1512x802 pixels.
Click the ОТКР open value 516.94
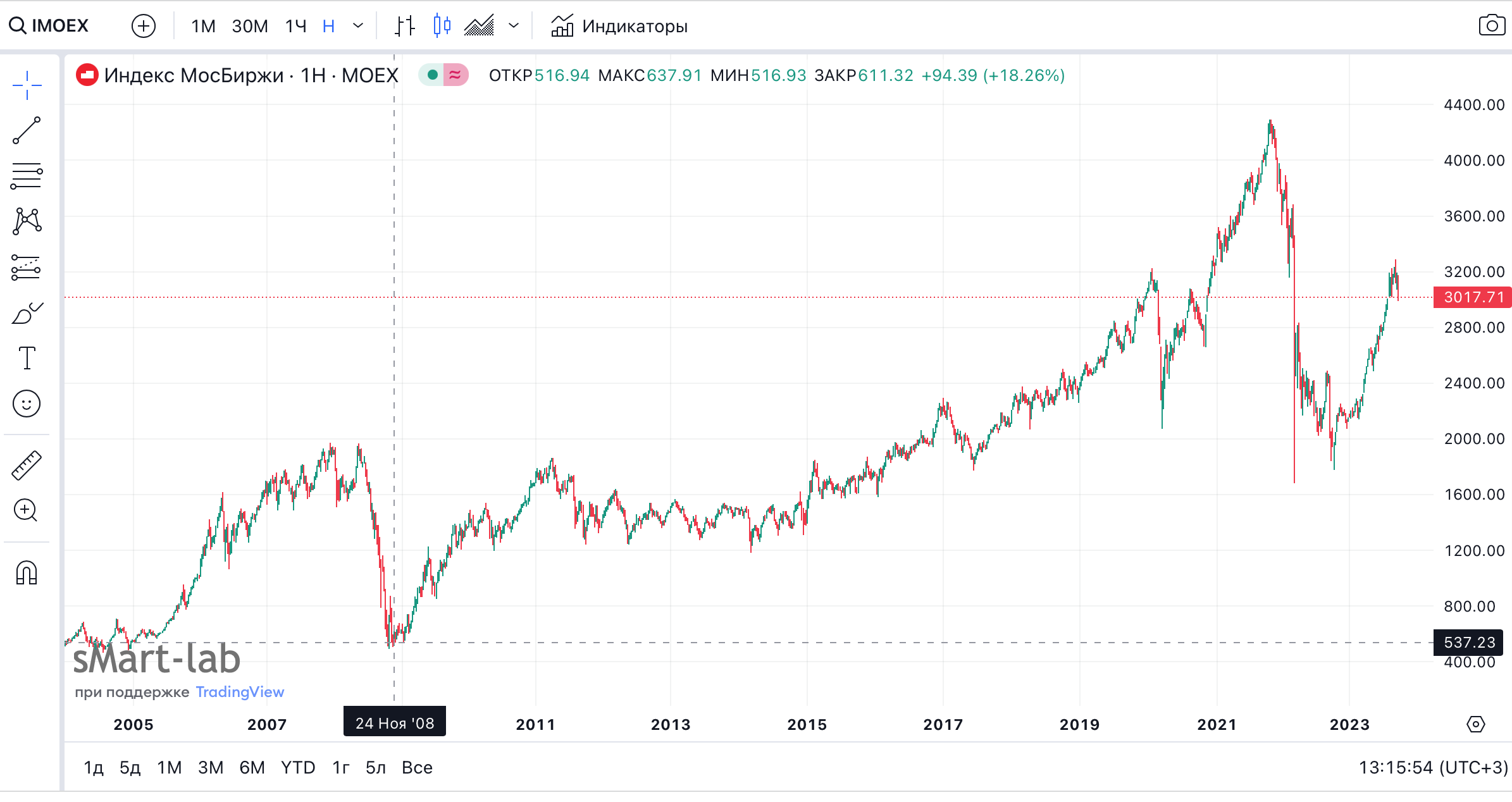(x=539, y=75)
